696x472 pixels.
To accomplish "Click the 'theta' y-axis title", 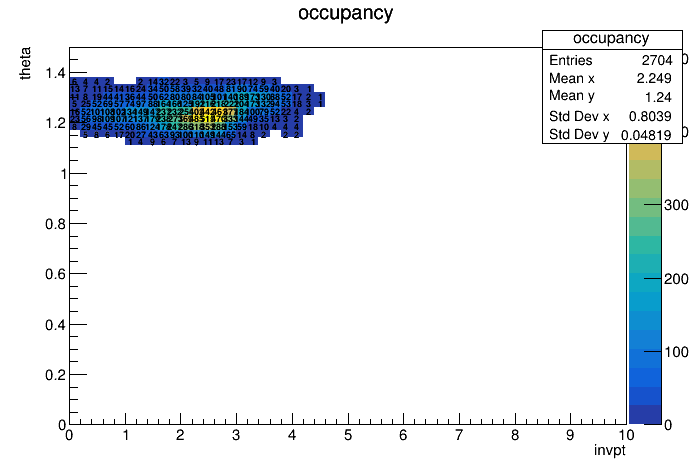I will [25, 63].
